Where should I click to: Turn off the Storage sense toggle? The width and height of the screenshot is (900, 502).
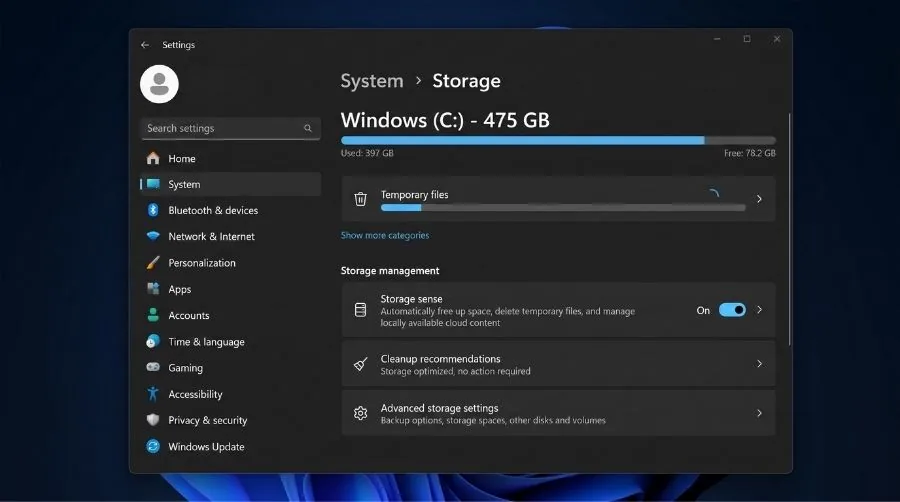point(732,310)
